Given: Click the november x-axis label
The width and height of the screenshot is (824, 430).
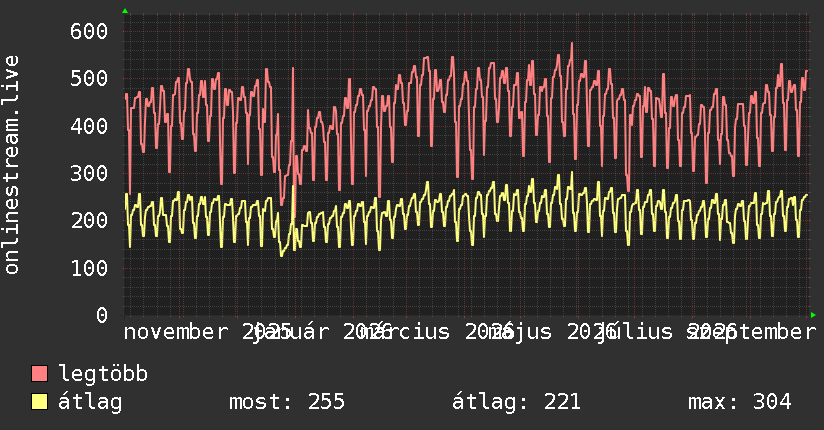Looking at the screenshot, I should pyautogui.click(x=176, y=332).
